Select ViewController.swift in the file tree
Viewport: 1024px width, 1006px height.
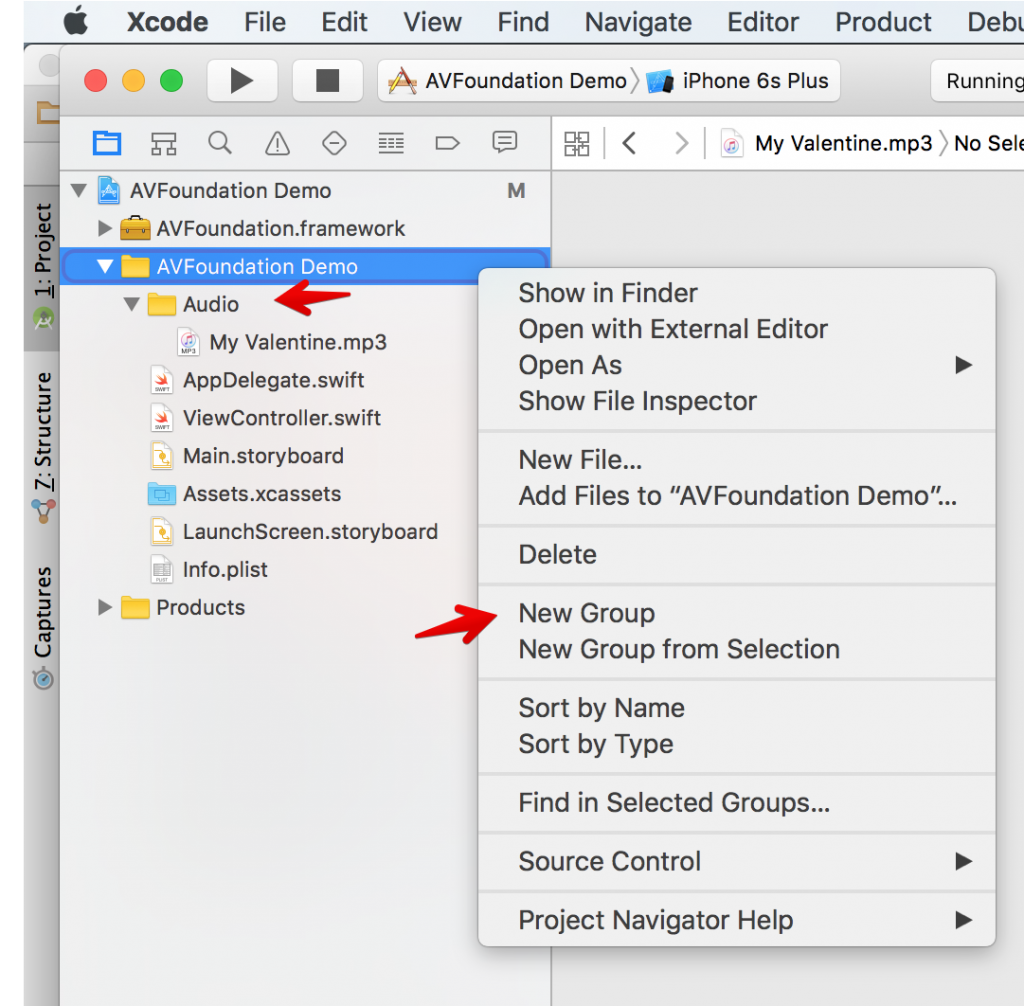point(281,418)
